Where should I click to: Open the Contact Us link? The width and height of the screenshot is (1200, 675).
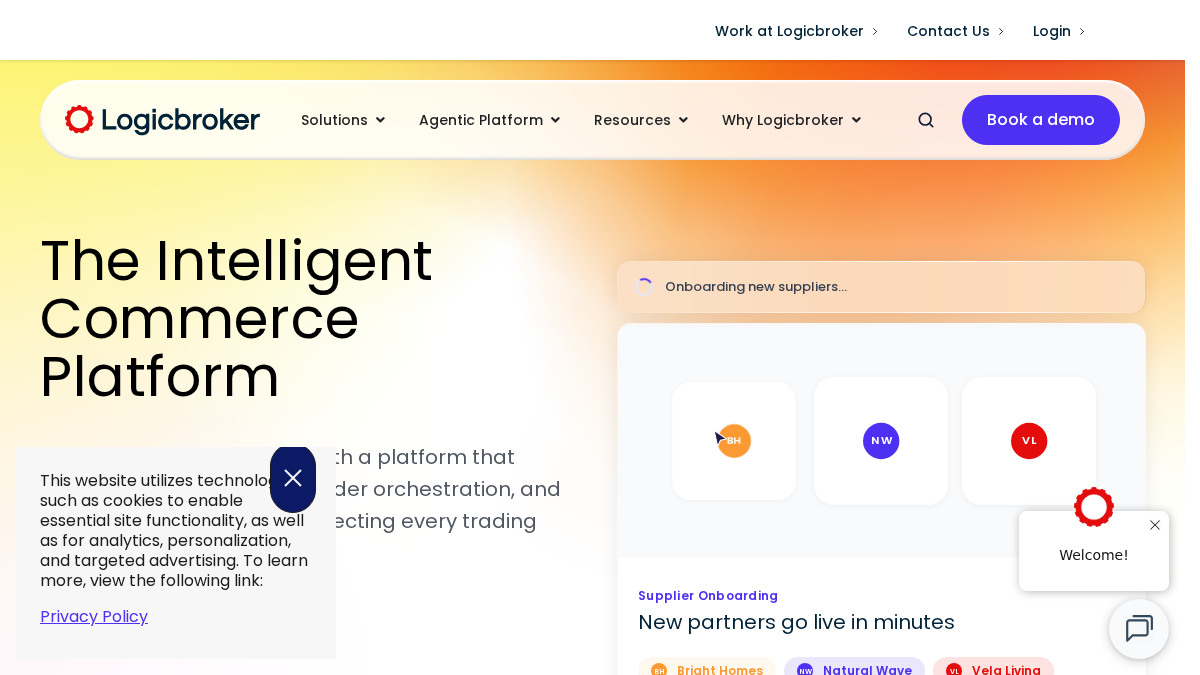[x=955, y=31]
